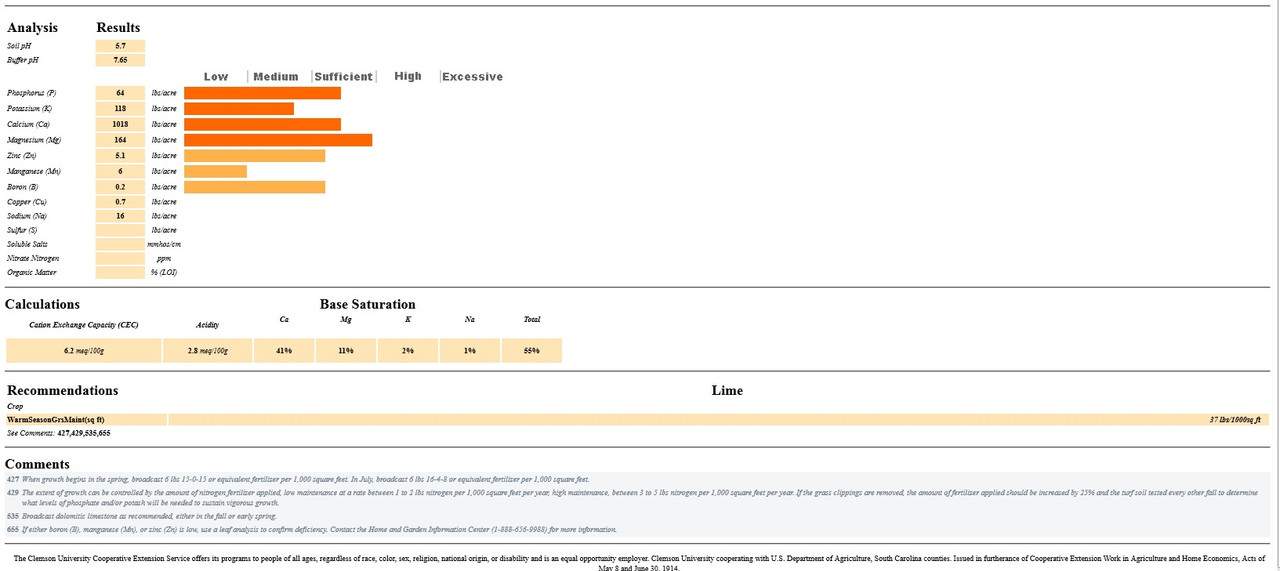Click the Magnesium level bar

pyautogui.click(x=278, y=140)
